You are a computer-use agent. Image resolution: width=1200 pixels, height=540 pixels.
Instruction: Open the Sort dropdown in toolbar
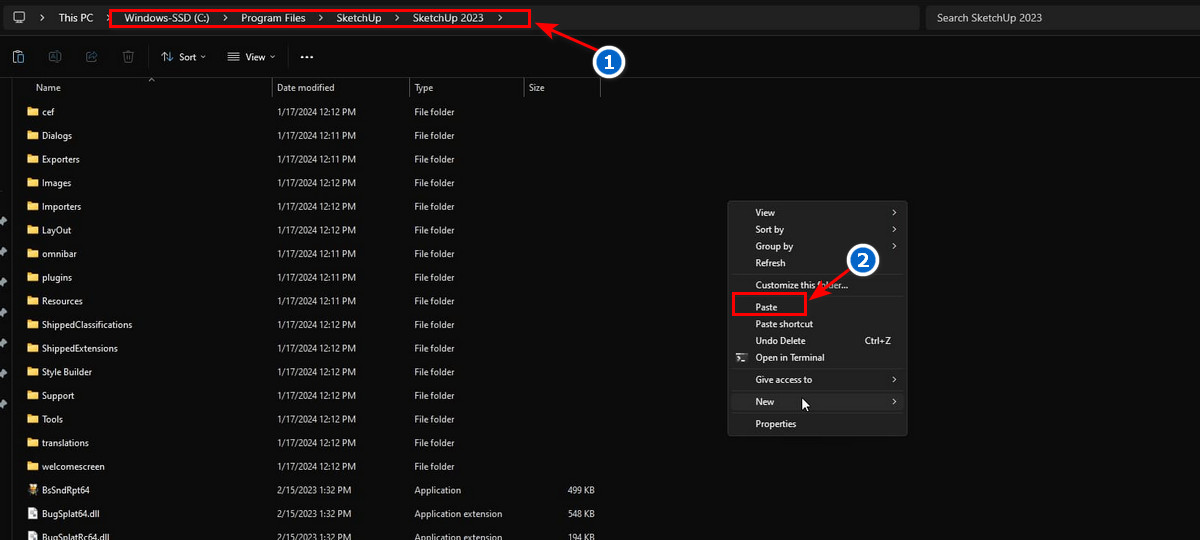[185, 57]
